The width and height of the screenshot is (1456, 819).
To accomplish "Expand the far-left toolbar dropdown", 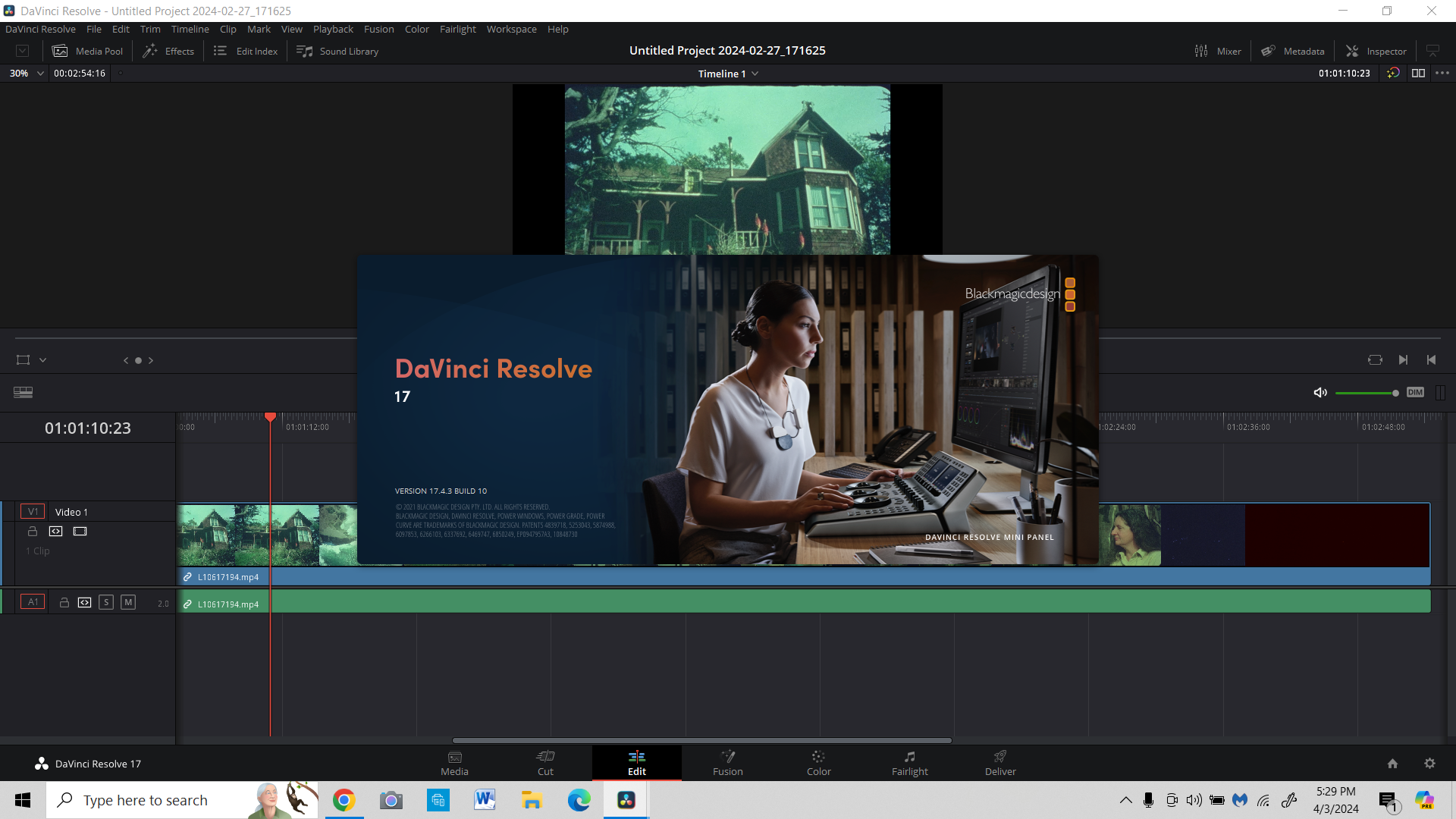I will click(23, 51).
